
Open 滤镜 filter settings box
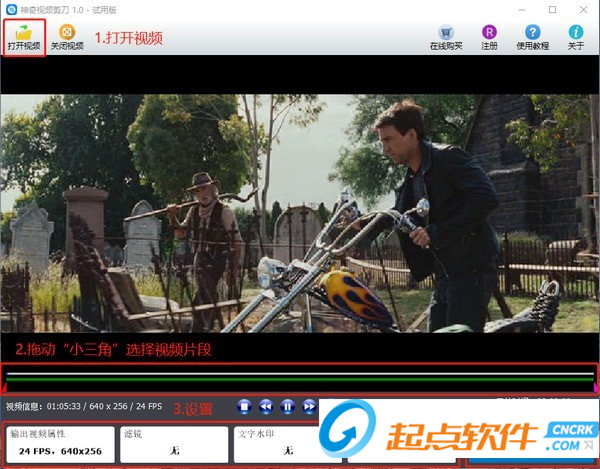(174, 444)
